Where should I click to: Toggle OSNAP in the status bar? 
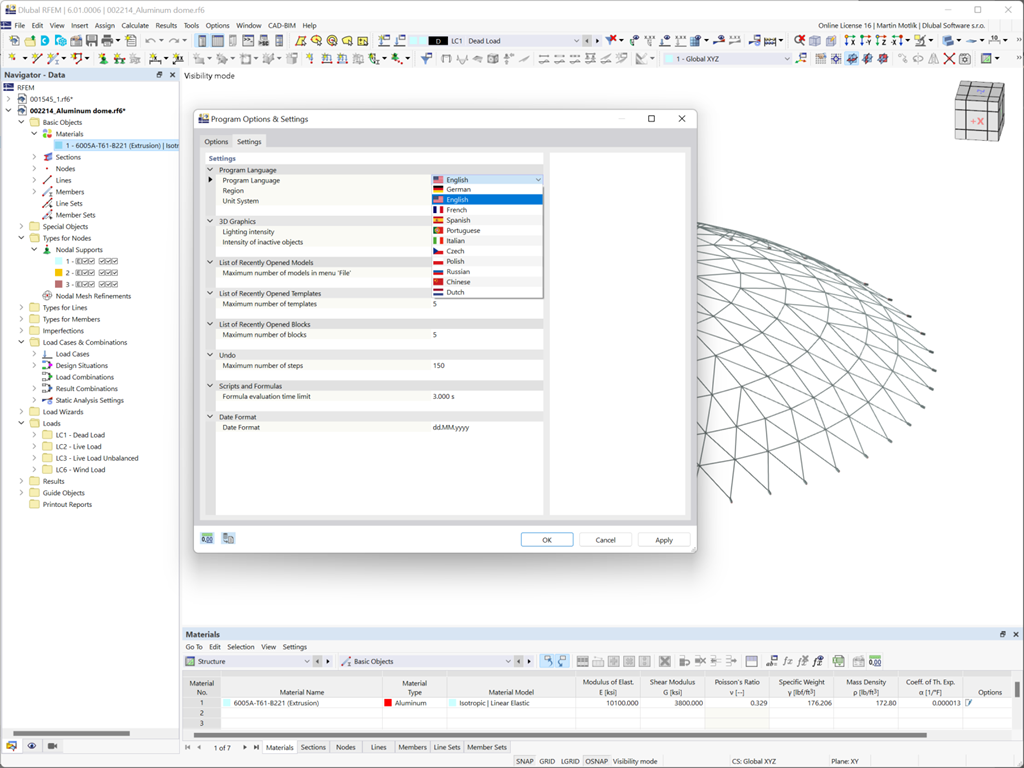(596, 761)
